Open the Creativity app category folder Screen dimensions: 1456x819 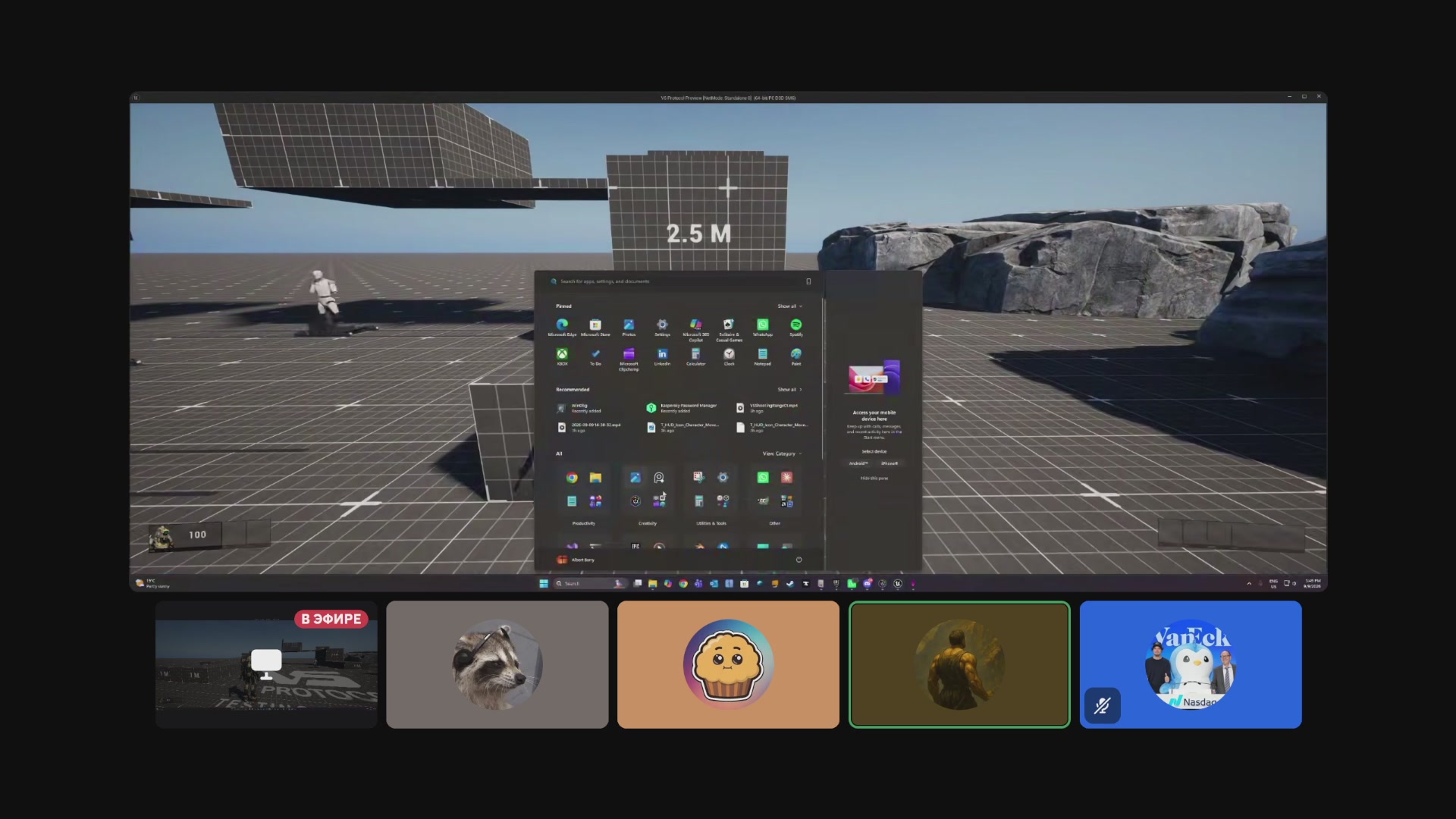point(647,490)
